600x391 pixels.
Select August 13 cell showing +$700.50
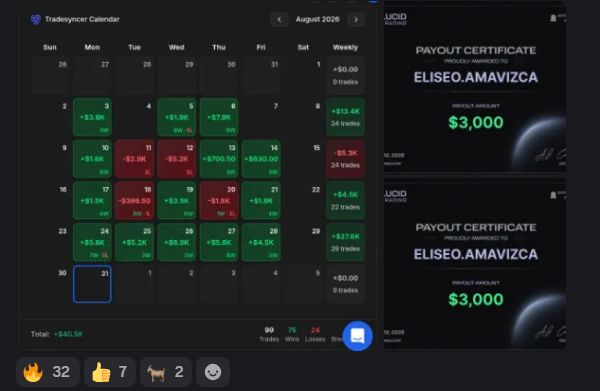(219, 159)
